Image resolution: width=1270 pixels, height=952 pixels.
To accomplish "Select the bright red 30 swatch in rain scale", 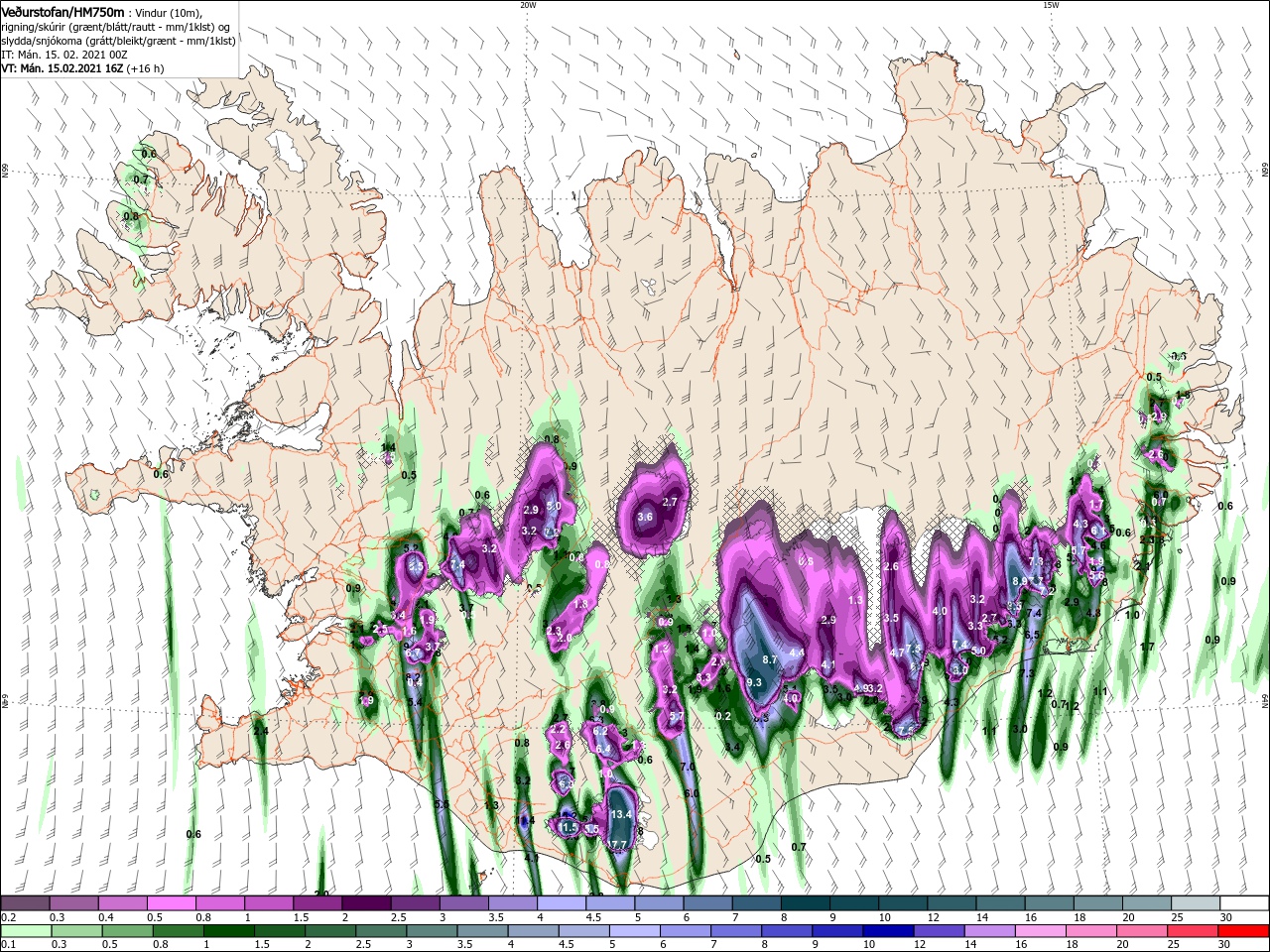I will point(1243,931).
